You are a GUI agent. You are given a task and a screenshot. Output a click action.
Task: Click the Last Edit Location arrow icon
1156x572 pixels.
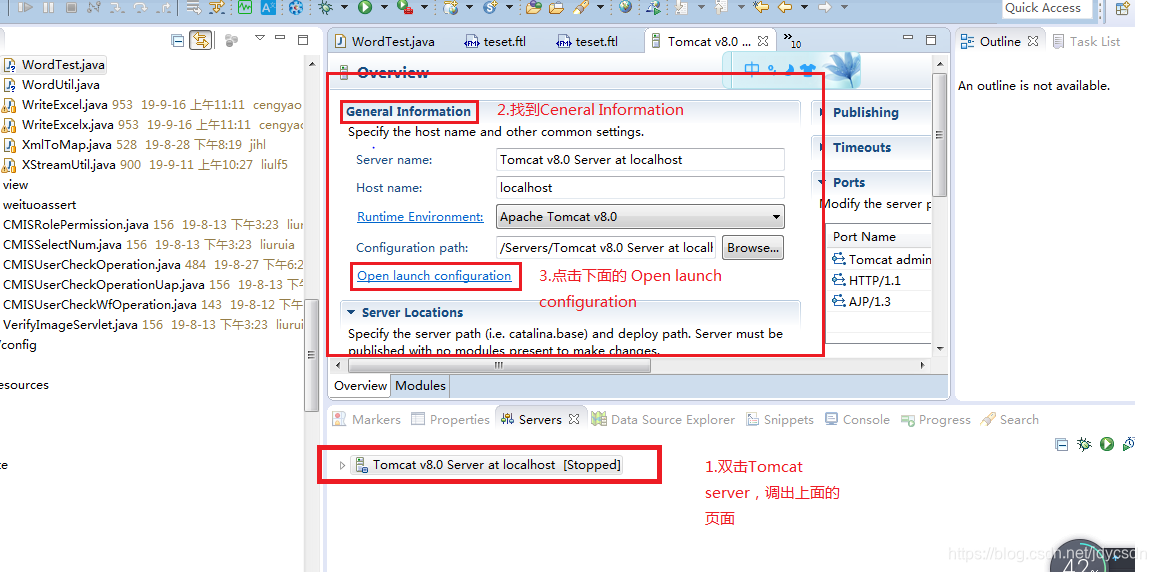(x=762, y=7)
